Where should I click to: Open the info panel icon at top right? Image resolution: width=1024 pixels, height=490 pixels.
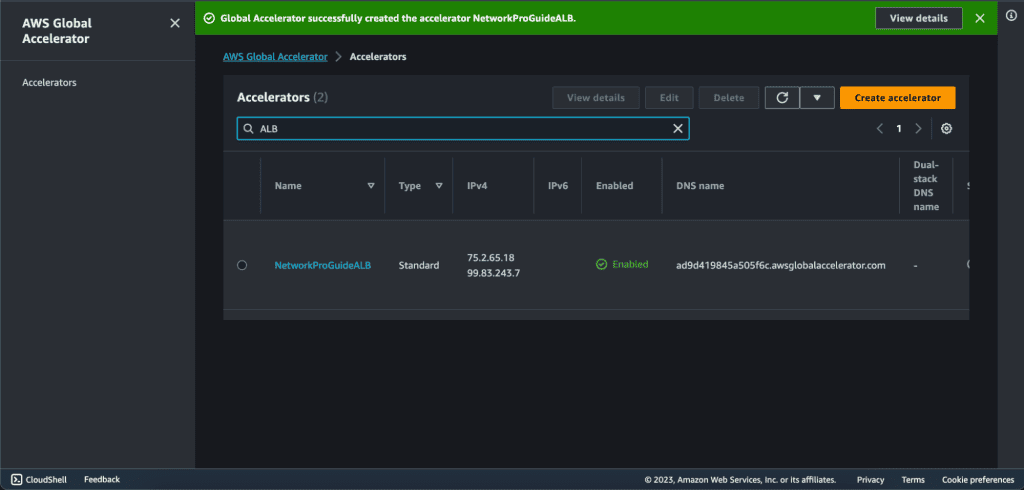(x=1011, y=16)
